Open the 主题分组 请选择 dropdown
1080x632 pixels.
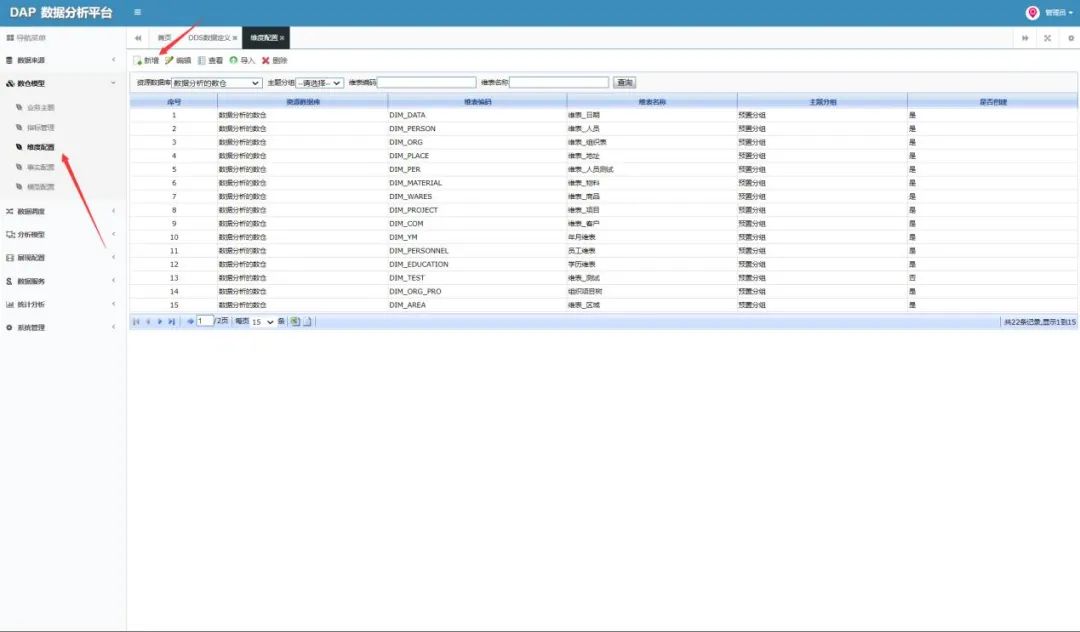click(319, 83)
